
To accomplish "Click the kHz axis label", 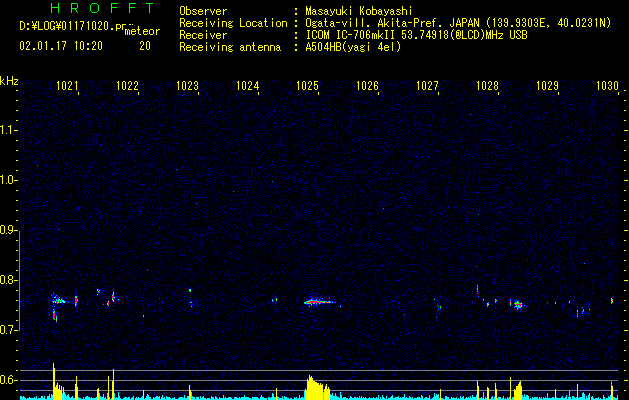I will pos(9,81).
